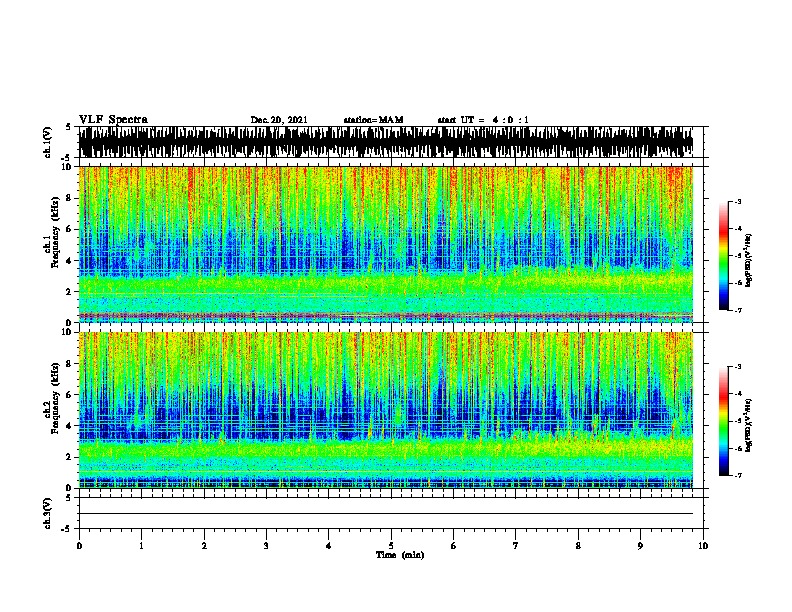Click time axis tick label "5"
This screenshot has height=612, width=792.
click(391, 546)
